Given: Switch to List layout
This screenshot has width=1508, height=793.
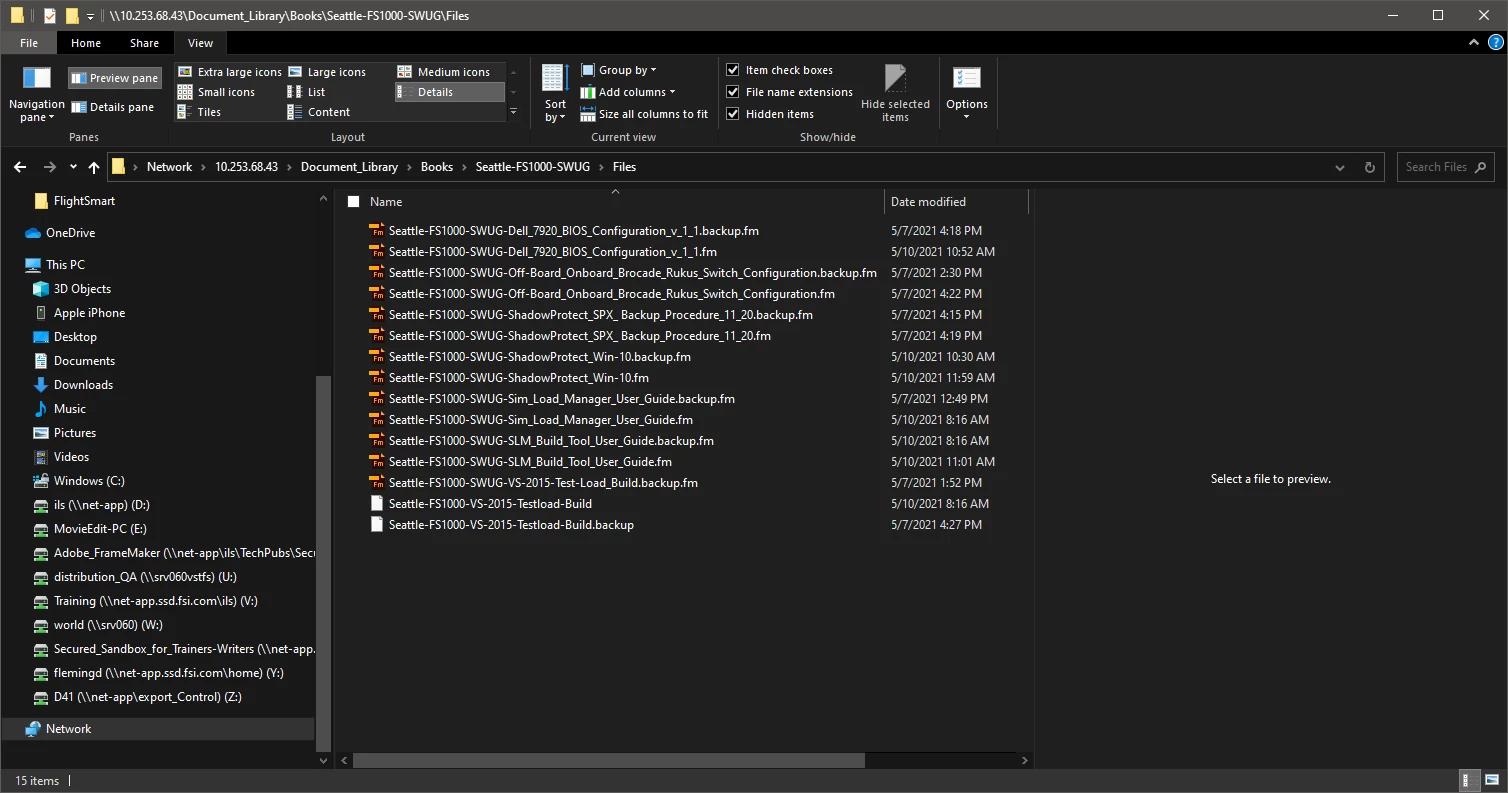Looking at the screenshot, I should tap(307, 92).
